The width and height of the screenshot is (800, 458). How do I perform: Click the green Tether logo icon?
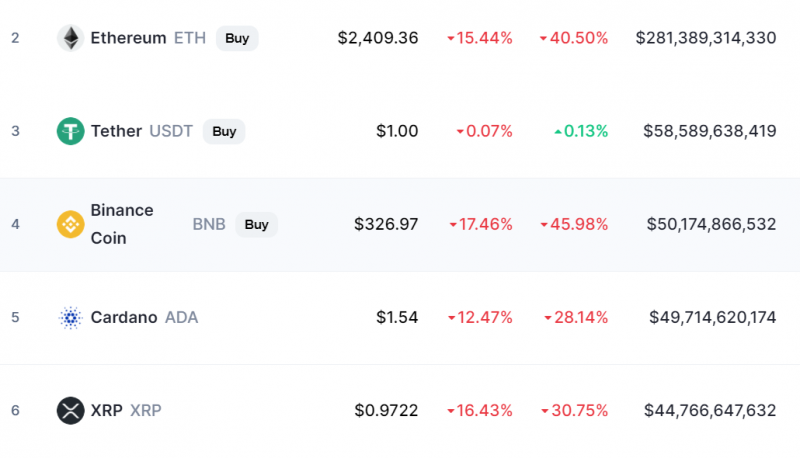(70, 131)
